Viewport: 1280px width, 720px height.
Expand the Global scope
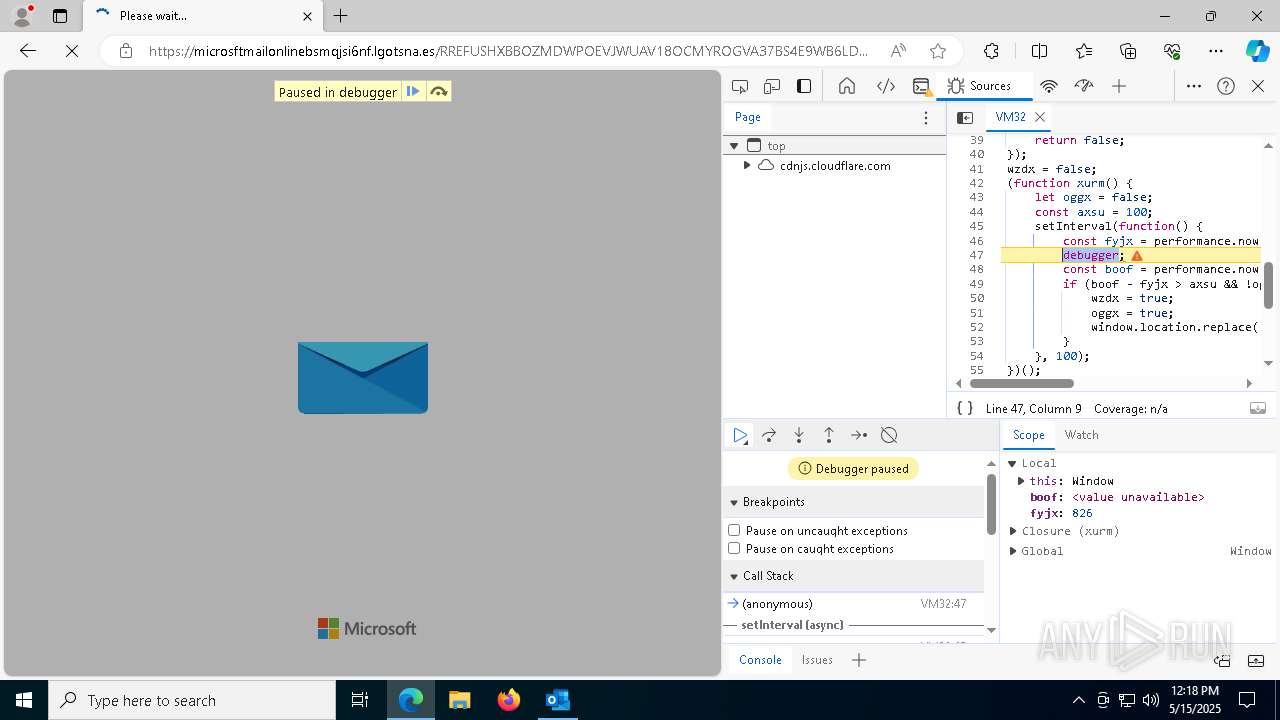coord(1013,551)
